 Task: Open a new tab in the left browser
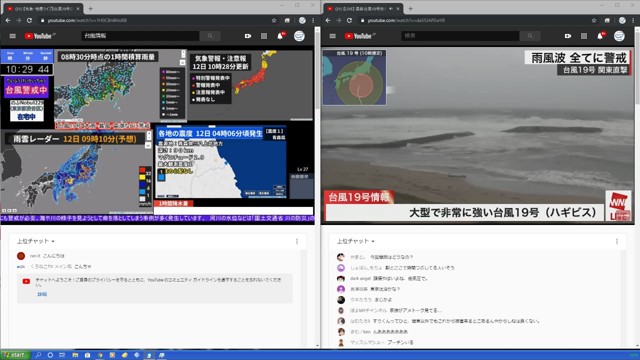coord(91,8)
